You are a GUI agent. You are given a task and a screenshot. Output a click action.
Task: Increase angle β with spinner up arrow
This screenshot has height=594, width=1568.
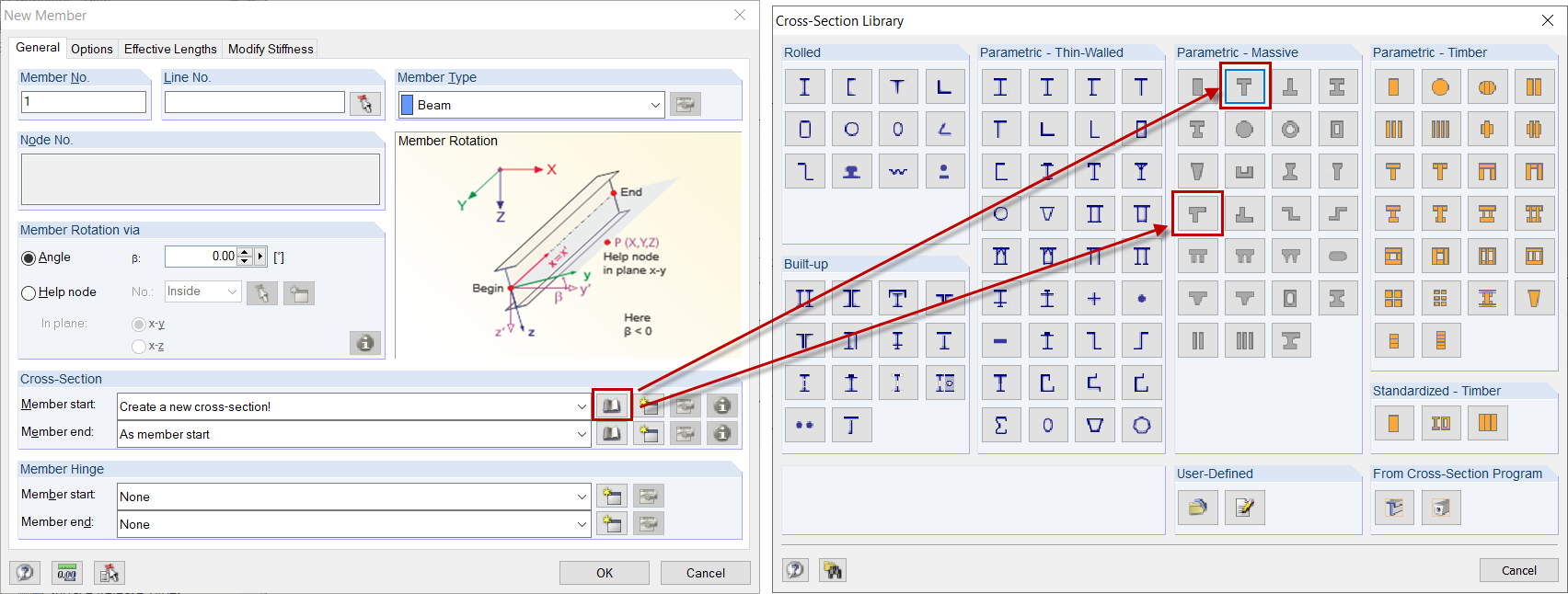pos(245,252)
